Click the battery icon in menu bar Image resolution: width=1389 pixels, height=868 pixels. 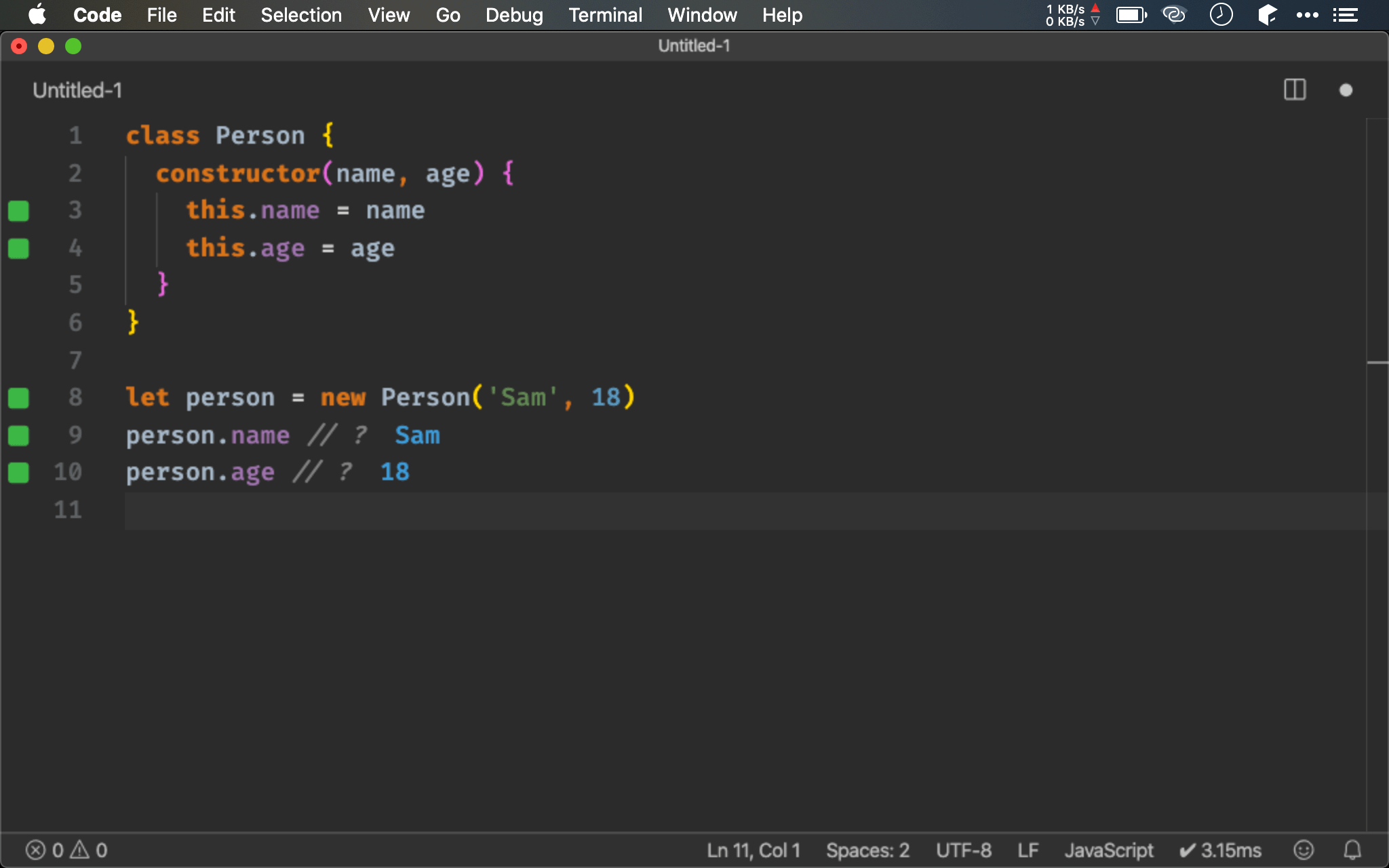click(x=1131, y=15)
